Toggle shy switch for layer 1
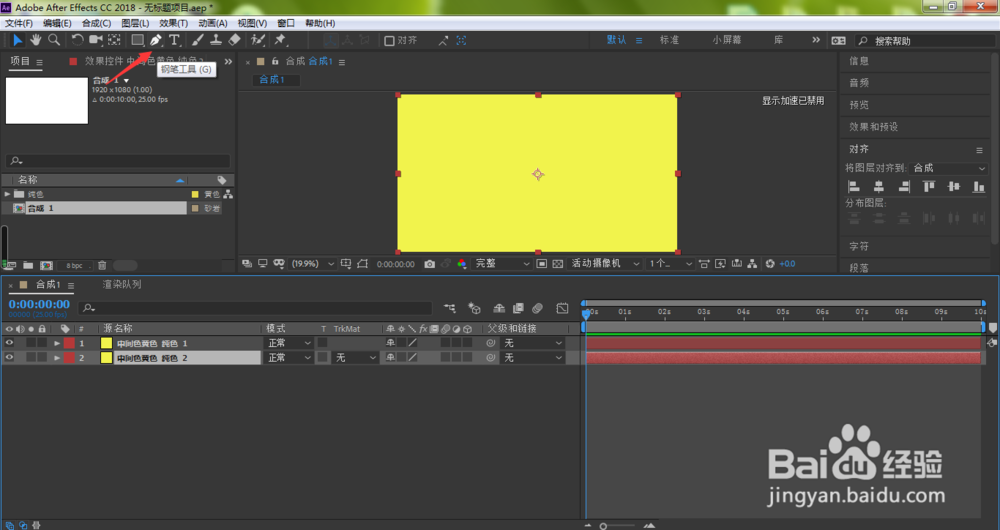Viewport: 1000px width, 530px height. (x=390, y=343)
